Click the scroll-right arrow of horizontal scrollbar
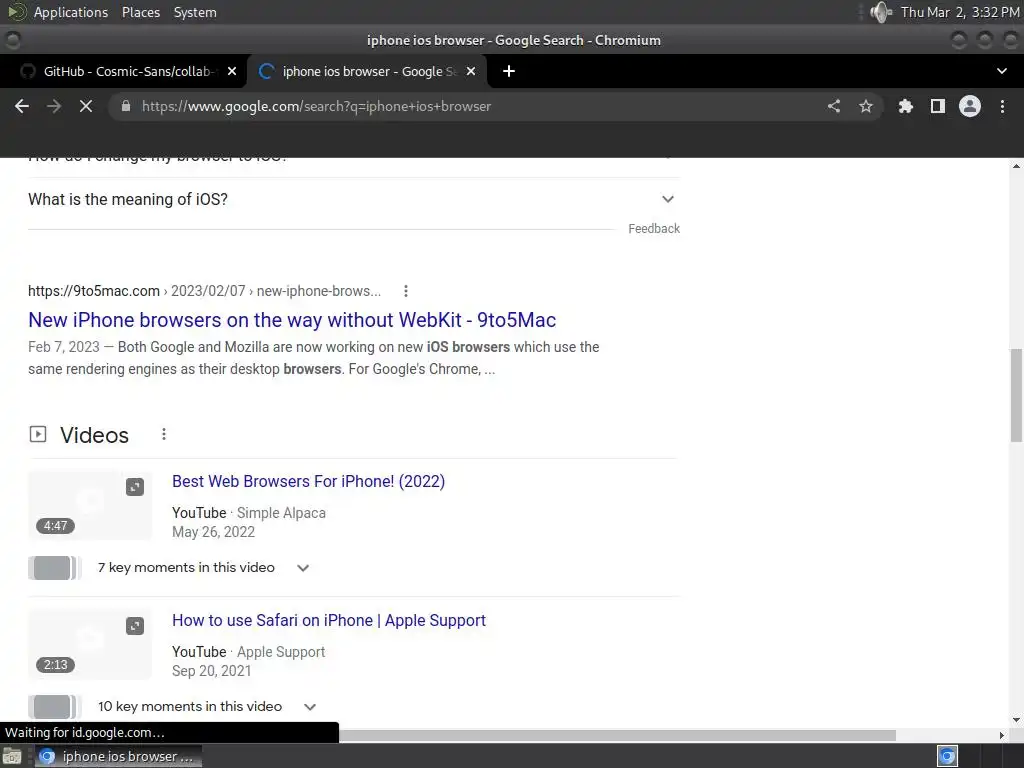This screenshot has width=1024, height=768. point(1002,735)
